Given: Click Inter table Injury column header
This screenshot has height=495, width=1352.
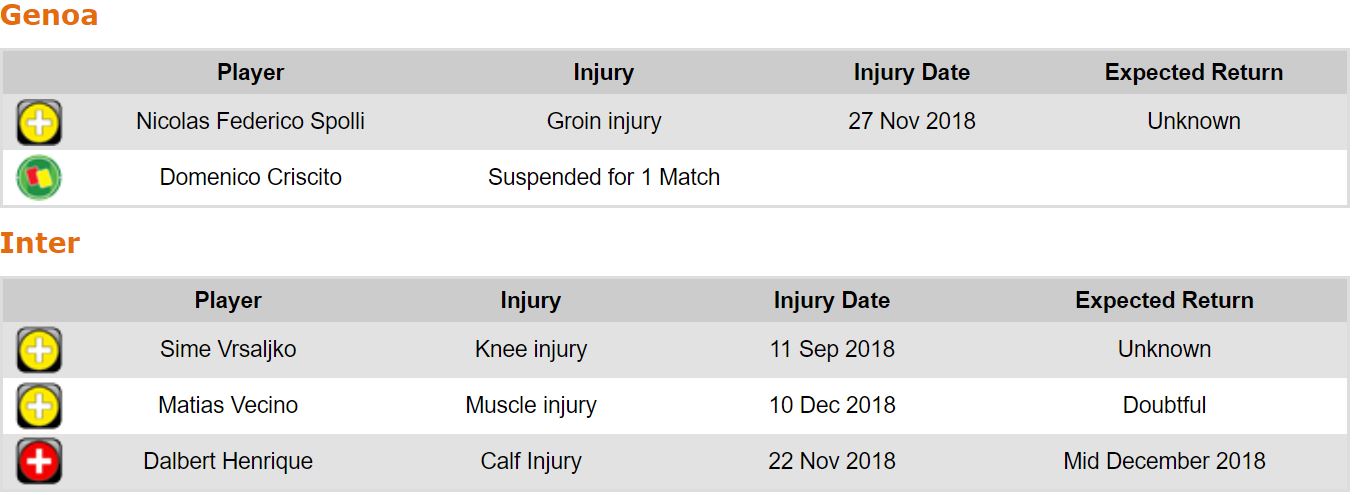Looking at the screenshot, I should click(x=530, y=301).
